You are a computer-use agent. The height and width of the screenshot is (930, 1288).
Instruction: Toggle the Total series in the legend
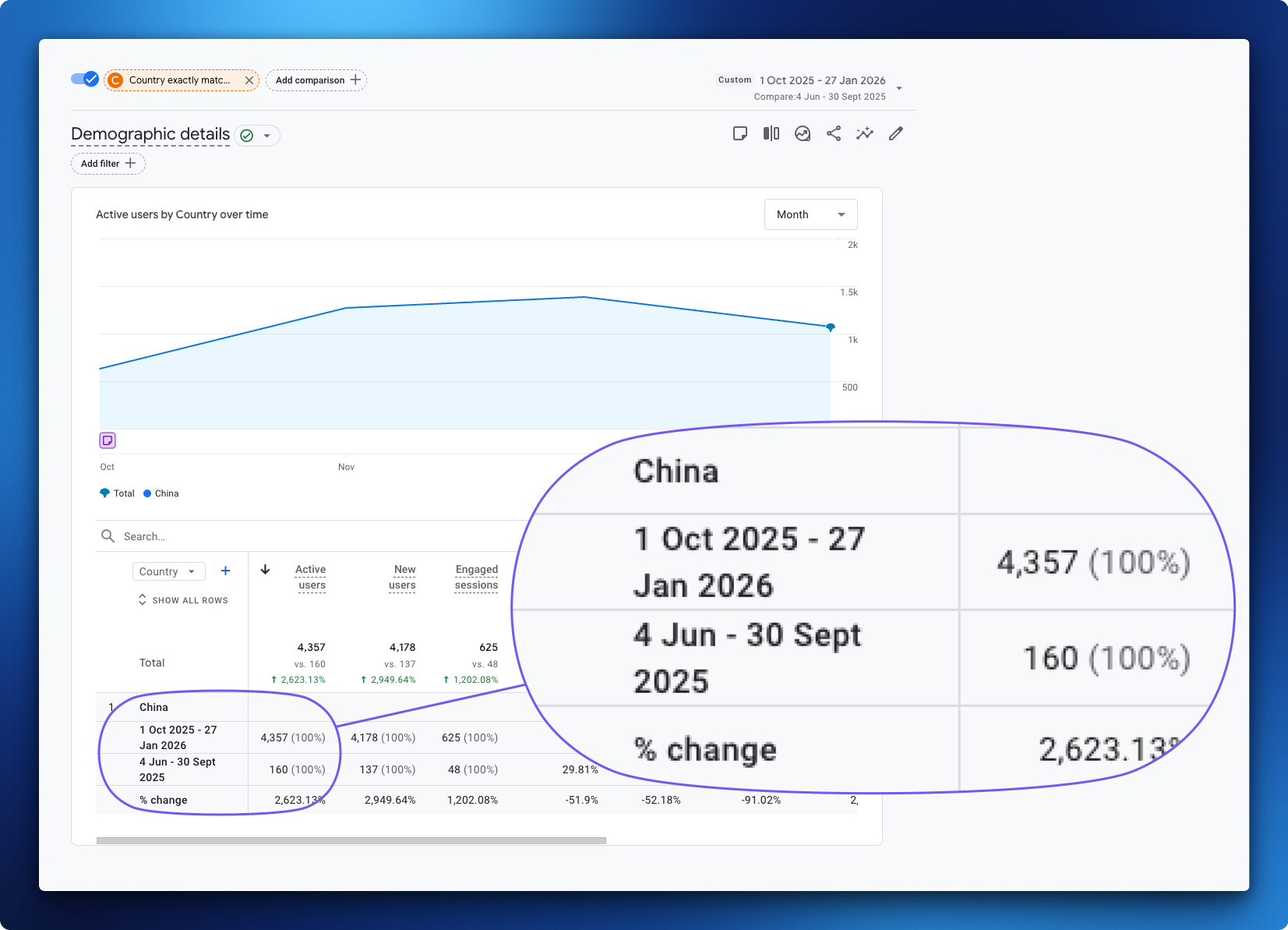pos(117,493)
